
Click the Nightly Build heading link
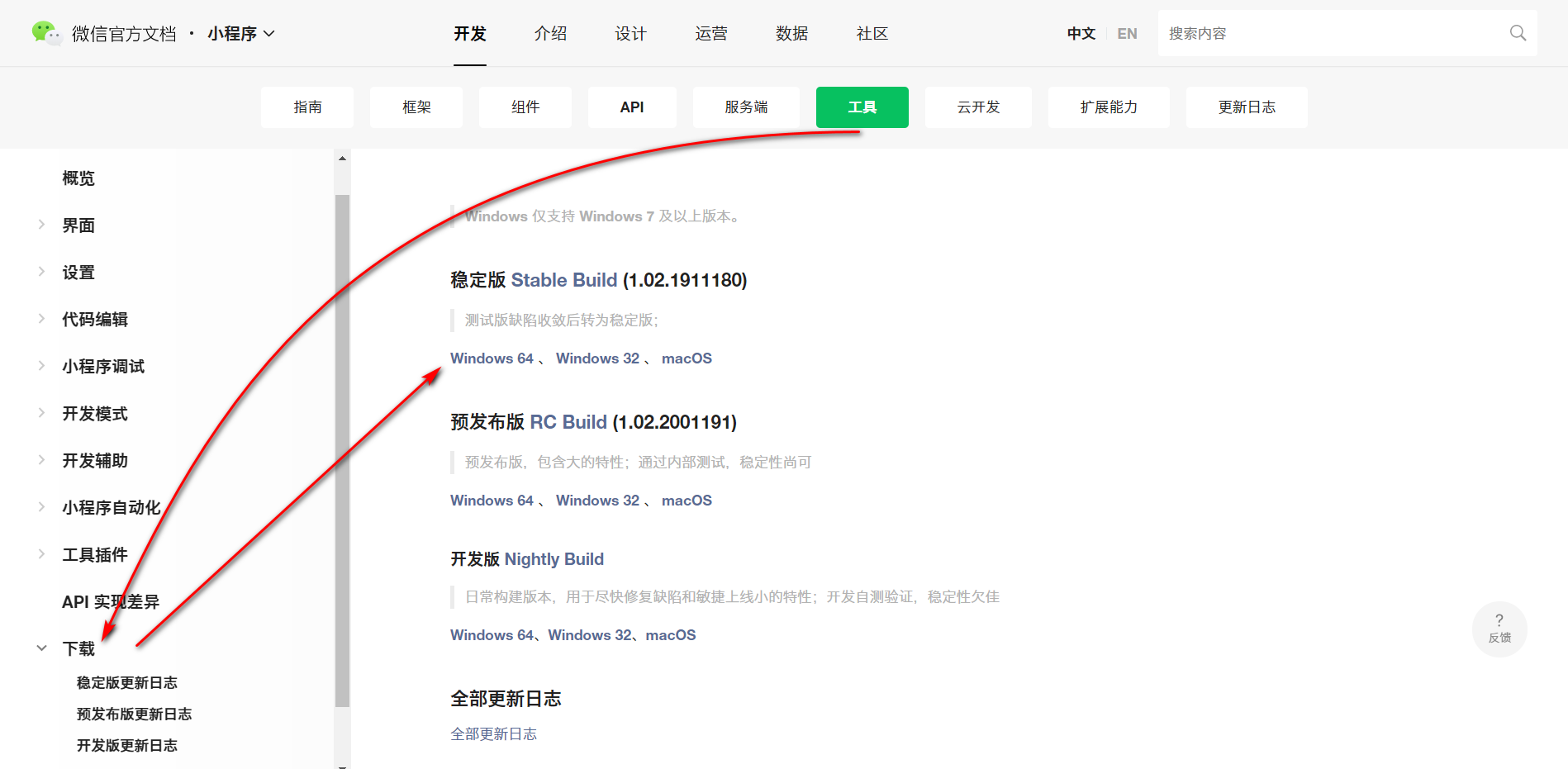pos(554,559)
